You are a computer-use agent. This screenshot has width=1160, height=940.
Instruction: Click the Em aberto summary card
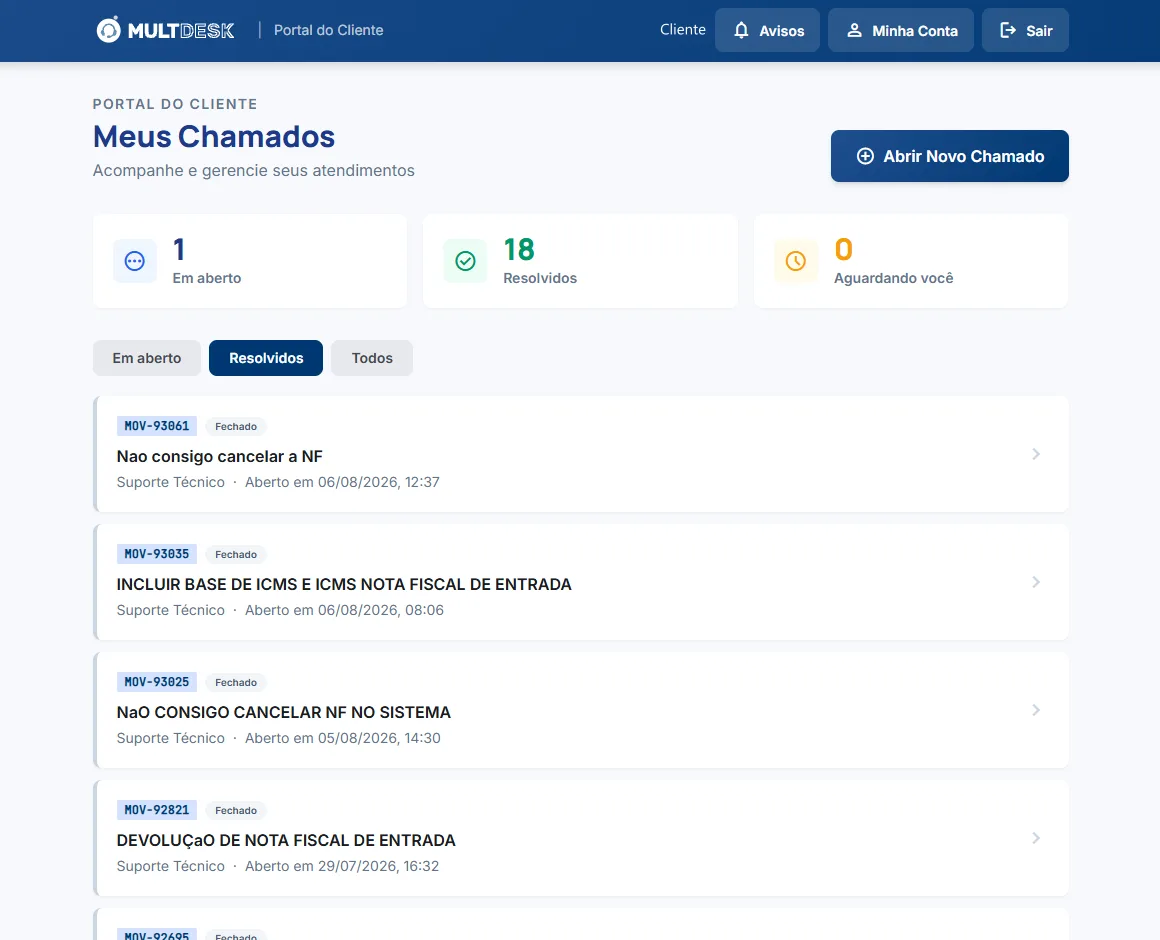(x=250, y=261)
